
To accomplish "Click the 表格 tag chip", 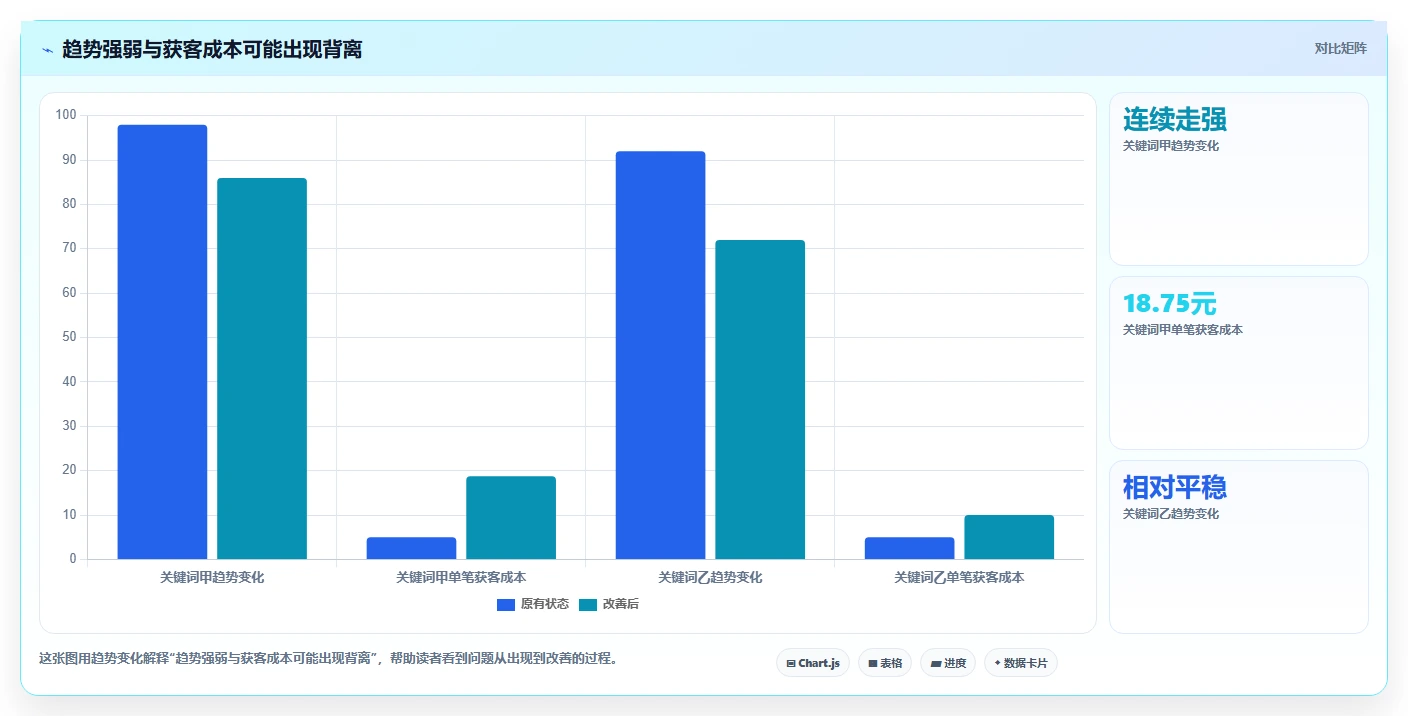I will (885, 663).
